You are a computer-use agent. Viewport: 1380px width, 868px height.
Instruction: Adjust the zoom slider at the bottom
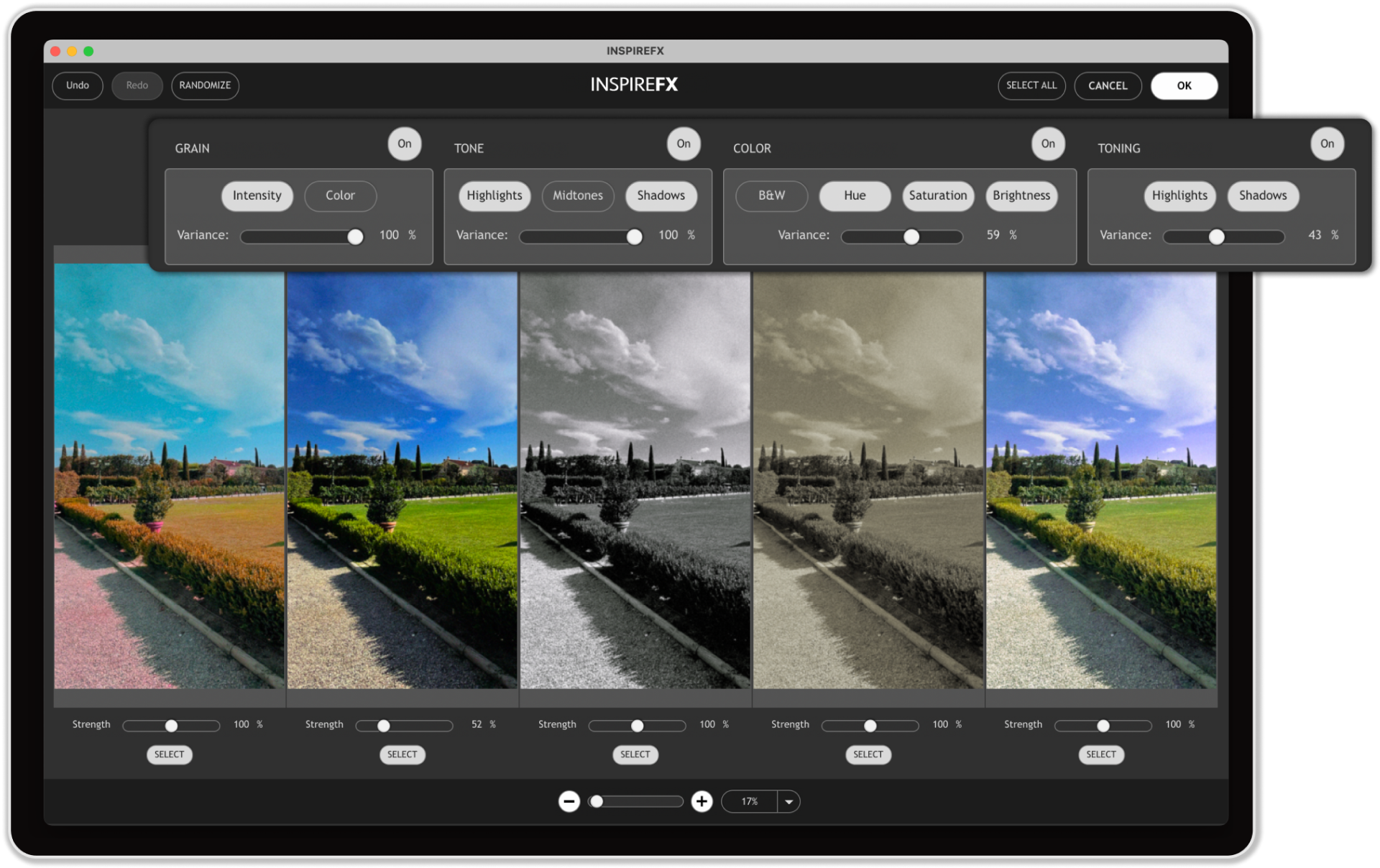pos(635,801)
